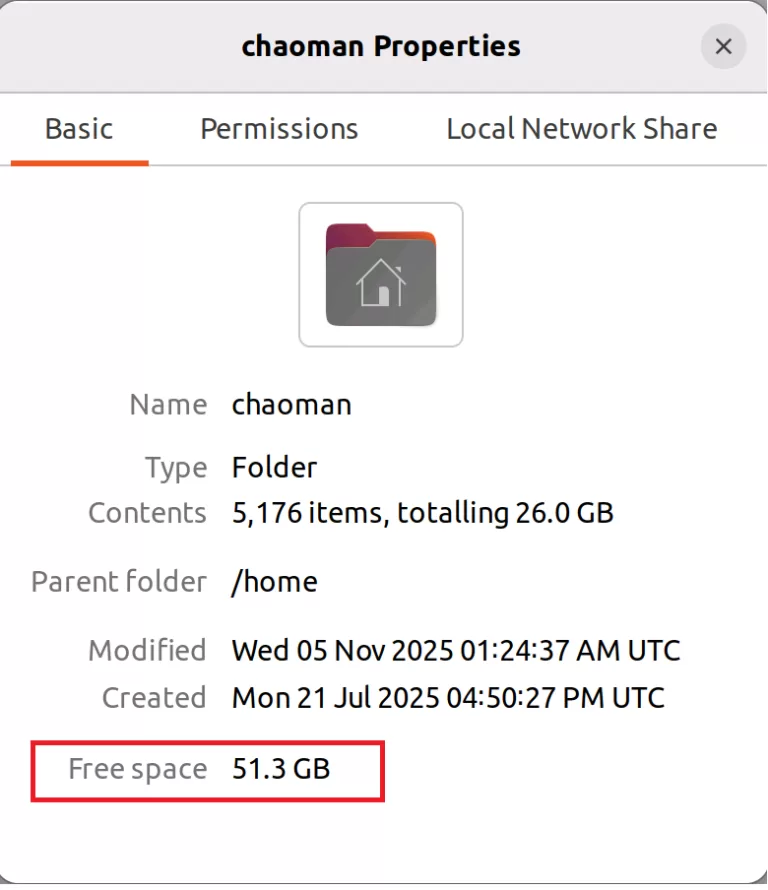
Task: Click the Created date value
Action: [447, 697]
